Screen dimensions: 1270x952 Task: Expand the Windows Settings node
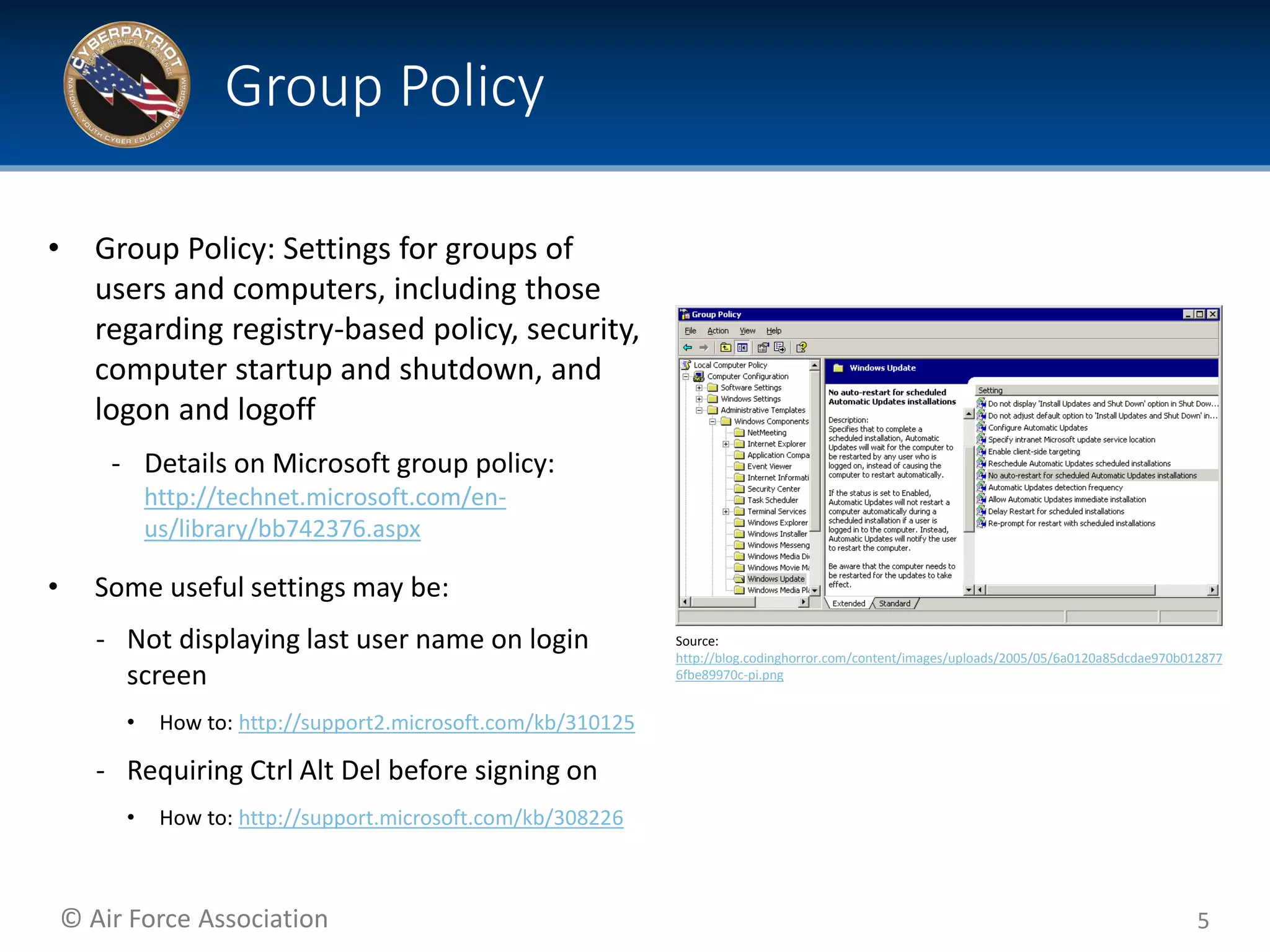point(699,399)
